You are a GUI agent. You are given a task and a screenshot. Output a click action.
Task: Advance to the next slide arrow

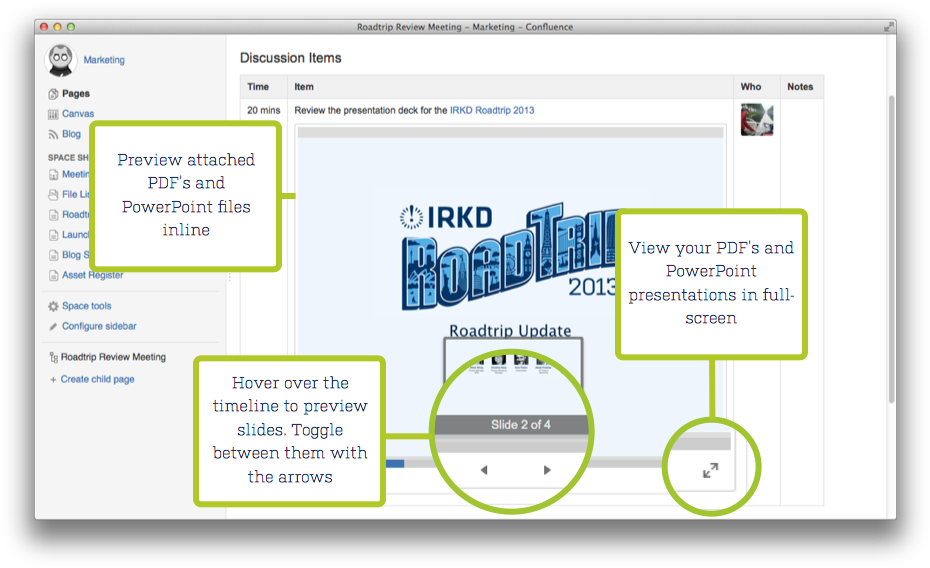pos(547,470)
